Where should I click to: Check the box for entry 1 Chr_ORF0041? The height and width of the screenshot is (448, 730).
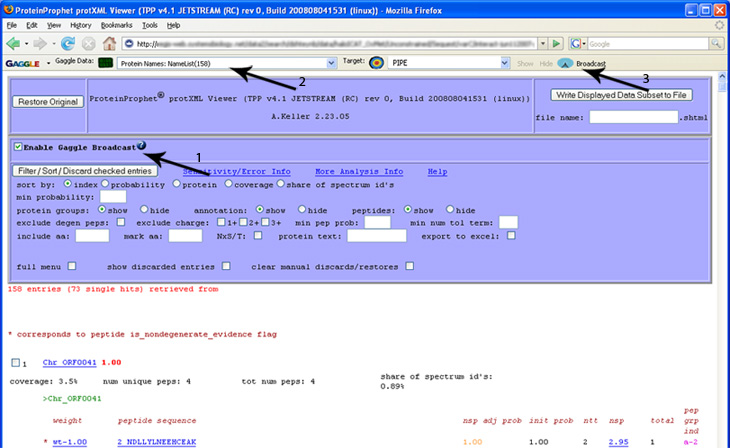click(x=15, y=362)
